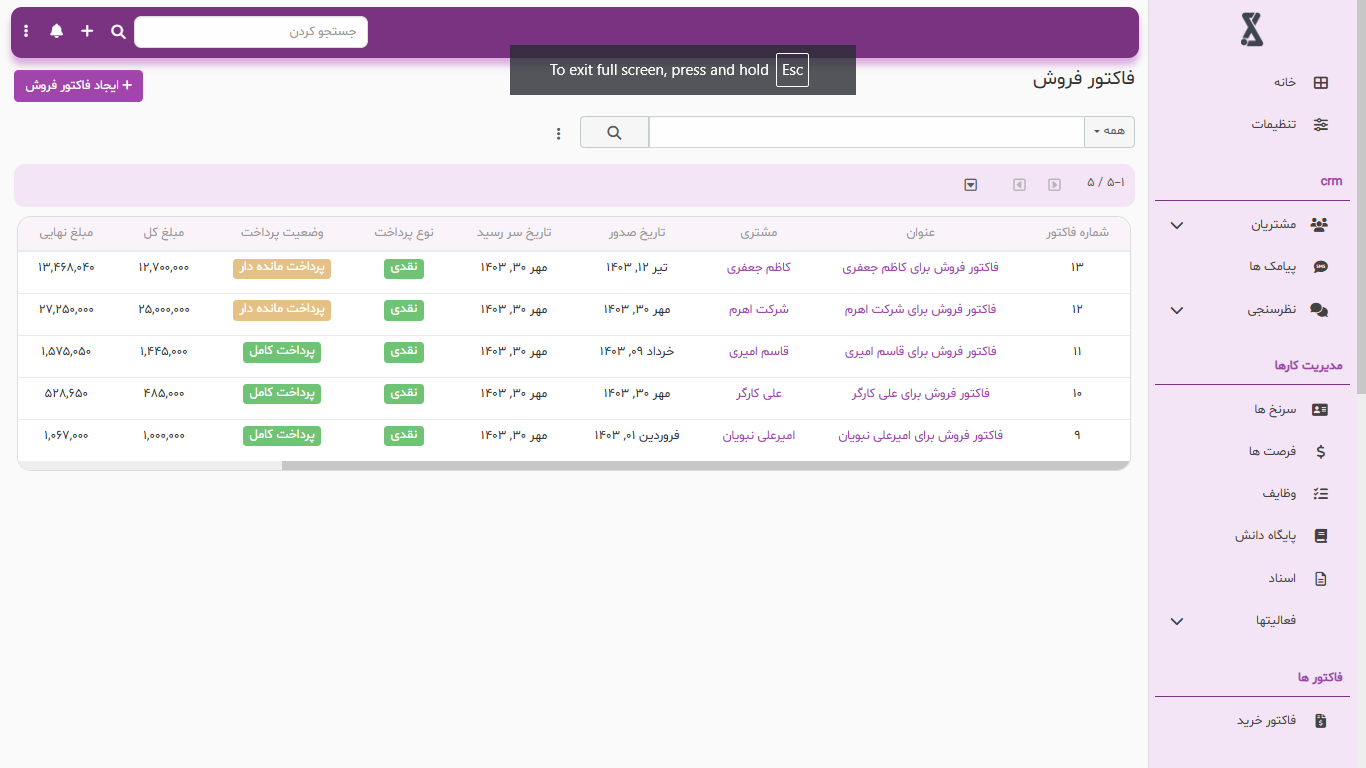
Task: Click the نظرسنجی chat bubbles icon
Action: click(1320, 310)
